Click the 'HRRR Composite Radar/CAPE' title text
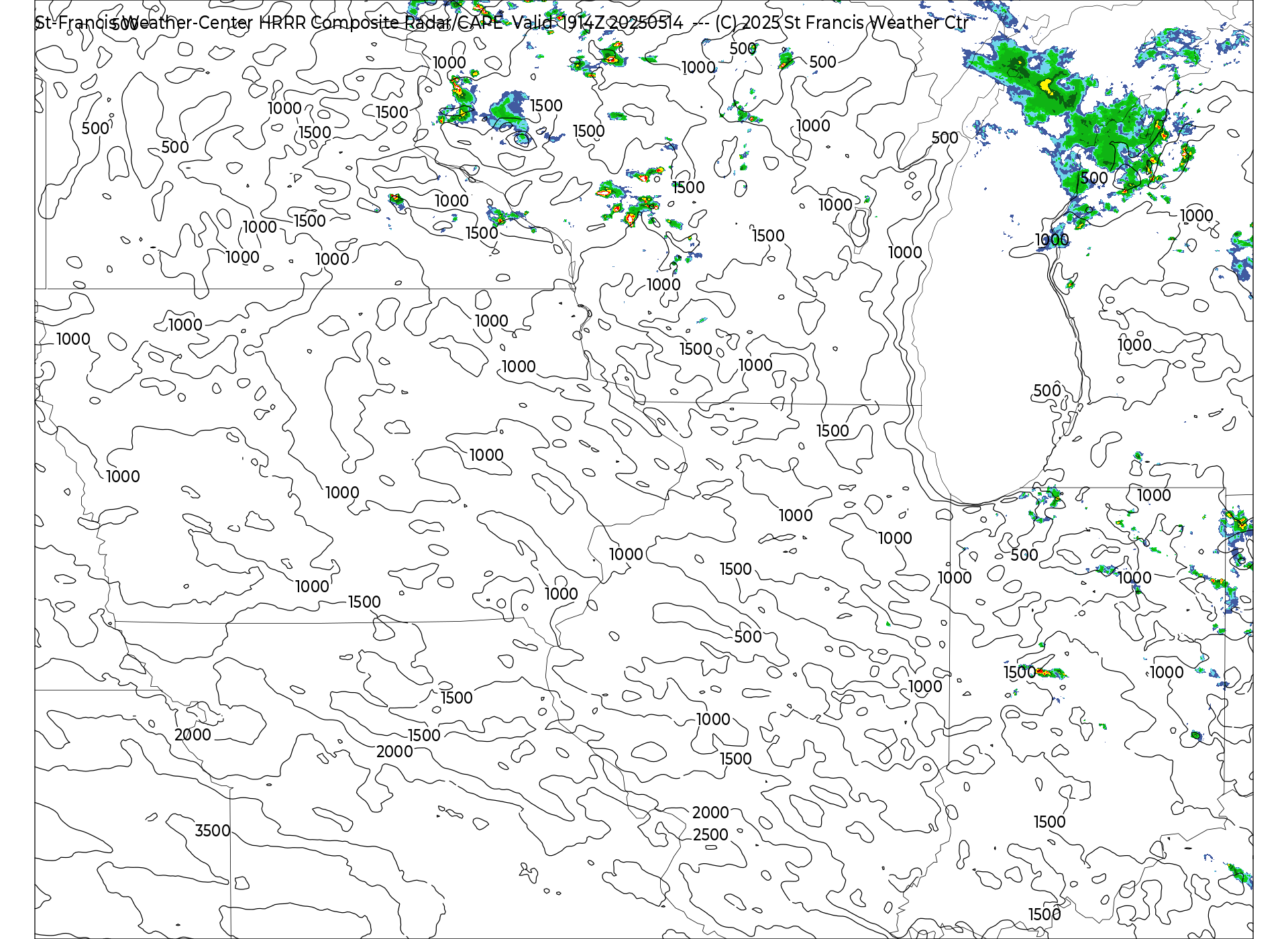The width and height of the screenshot is (1288, 939). tap(380, 22)
